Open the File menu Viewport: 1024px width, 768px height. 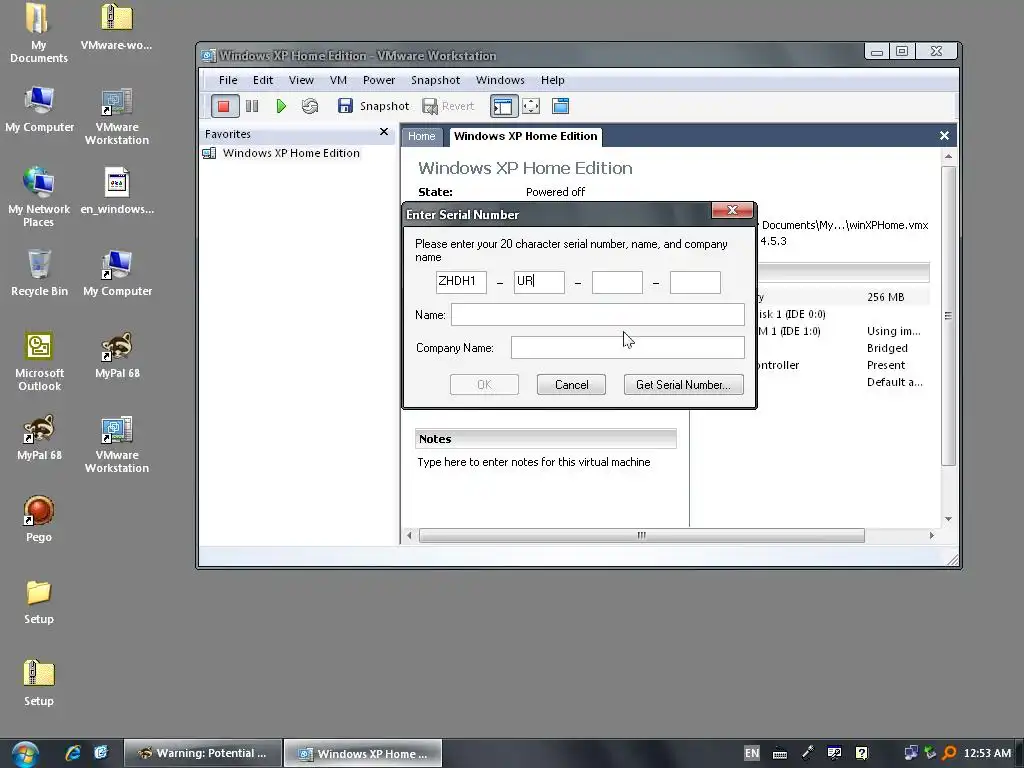coord(228,80)
